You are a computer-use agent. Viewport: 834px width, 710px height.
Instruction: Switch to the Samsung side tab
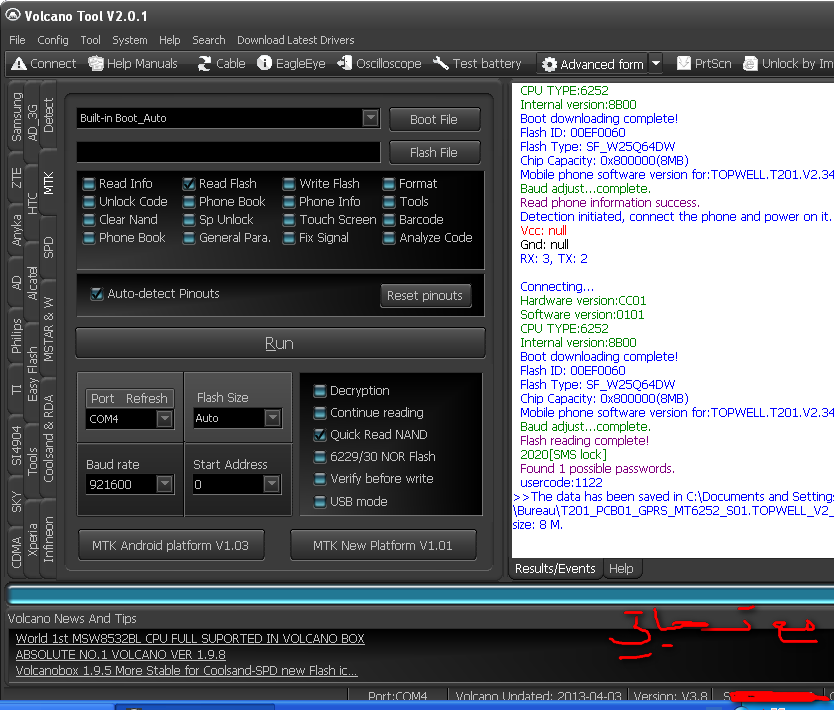[17, 117]
